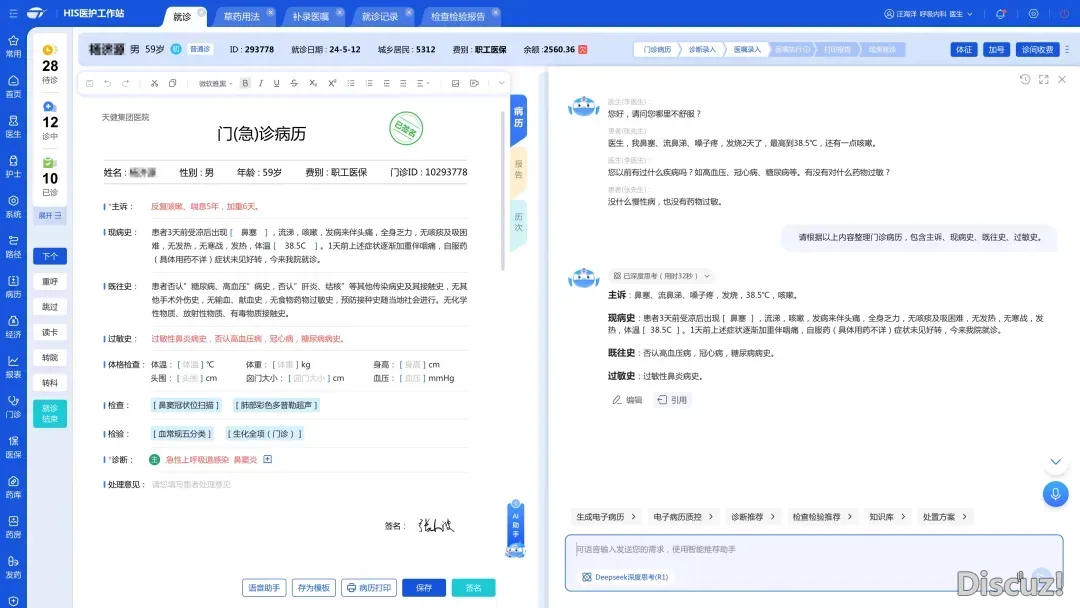Image resolution: width=1080 pixels, height=608 pixels.
Task: Click the 签名 sign button
Action: (473, 587)
